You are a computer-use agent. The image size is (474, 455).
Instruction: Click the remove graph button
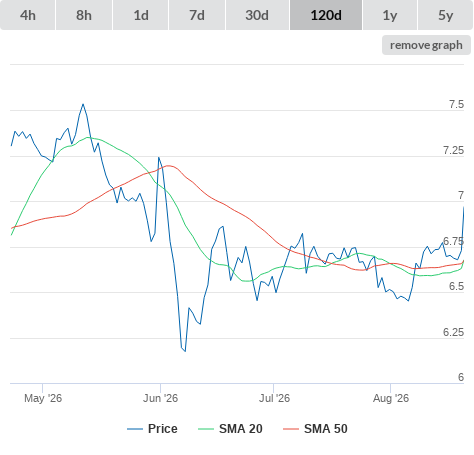click(x=426, y=45)
